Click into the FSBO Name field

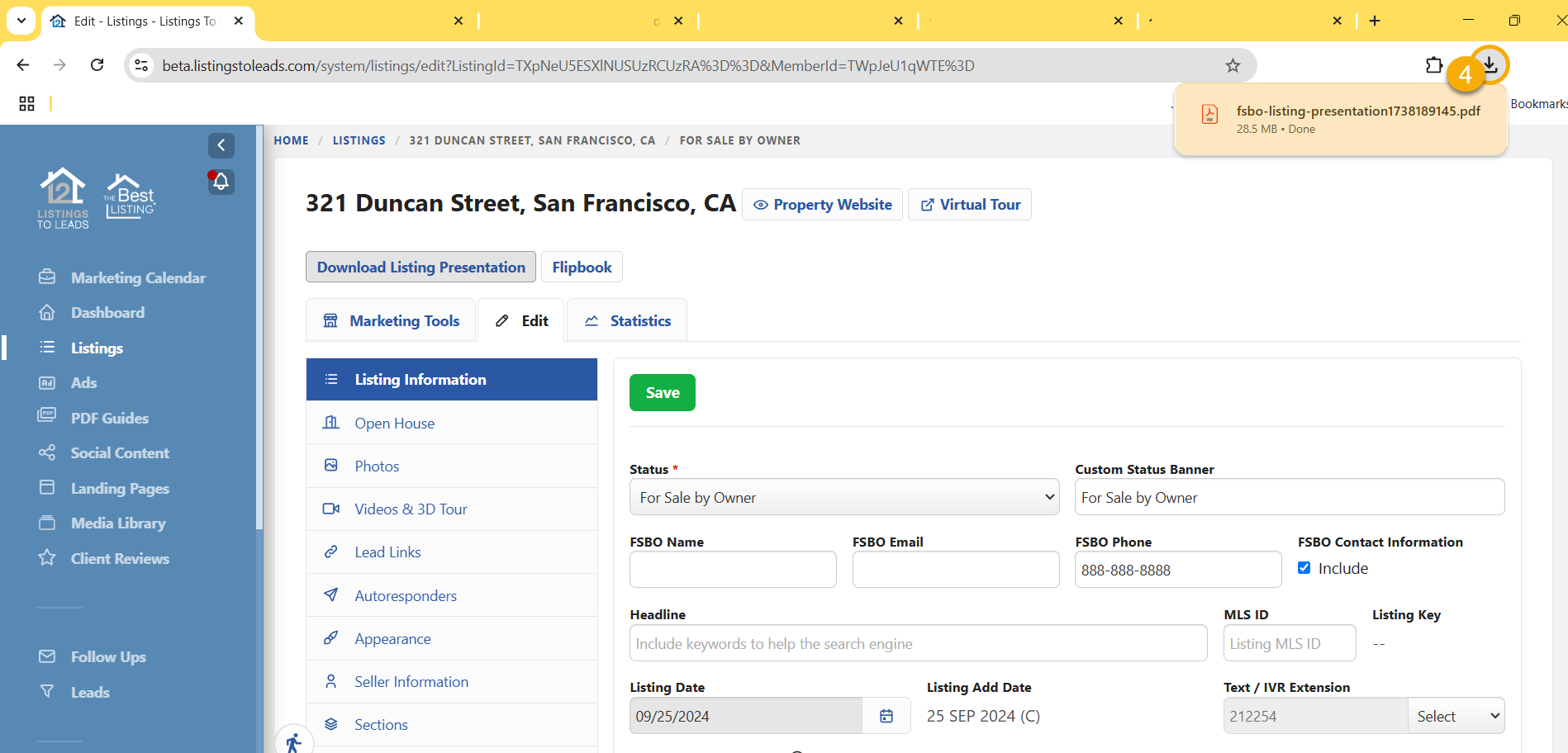[732, 569]
